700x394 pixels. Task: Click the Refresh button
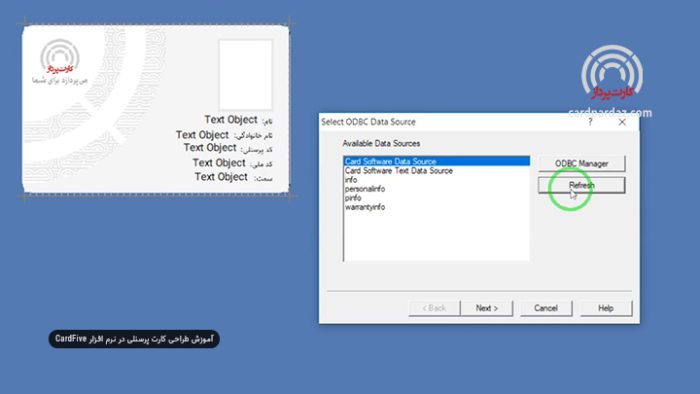click(581, 185)
